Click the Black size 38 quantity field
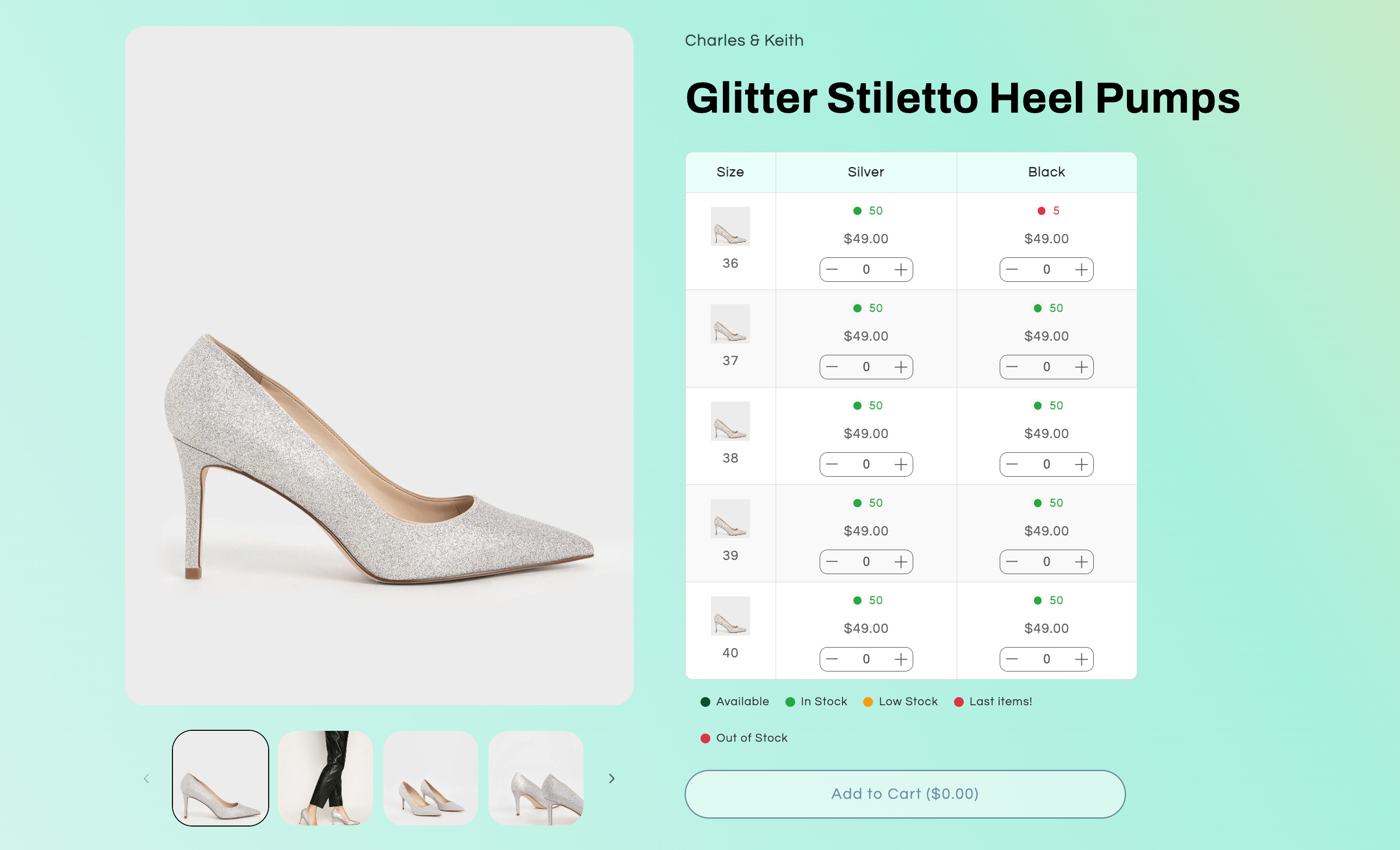 tap(1046, 465)
